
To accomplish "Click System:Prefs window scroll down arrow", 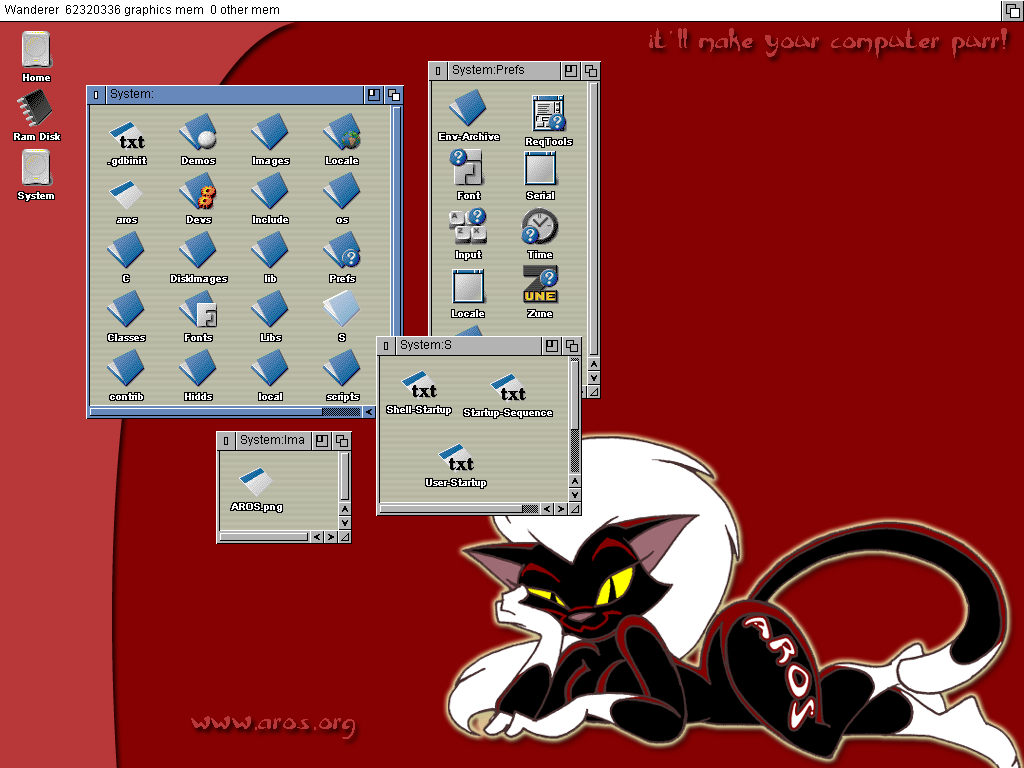I will tap(594, 378).
